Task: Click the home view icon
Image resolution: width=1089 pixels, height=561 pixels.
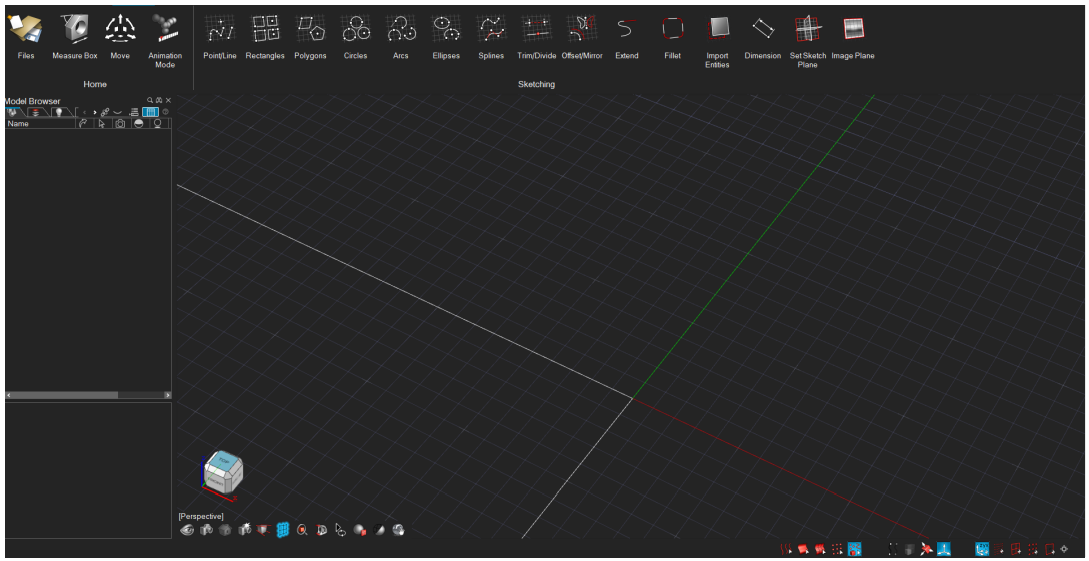Action: click(x=225, y=530)
